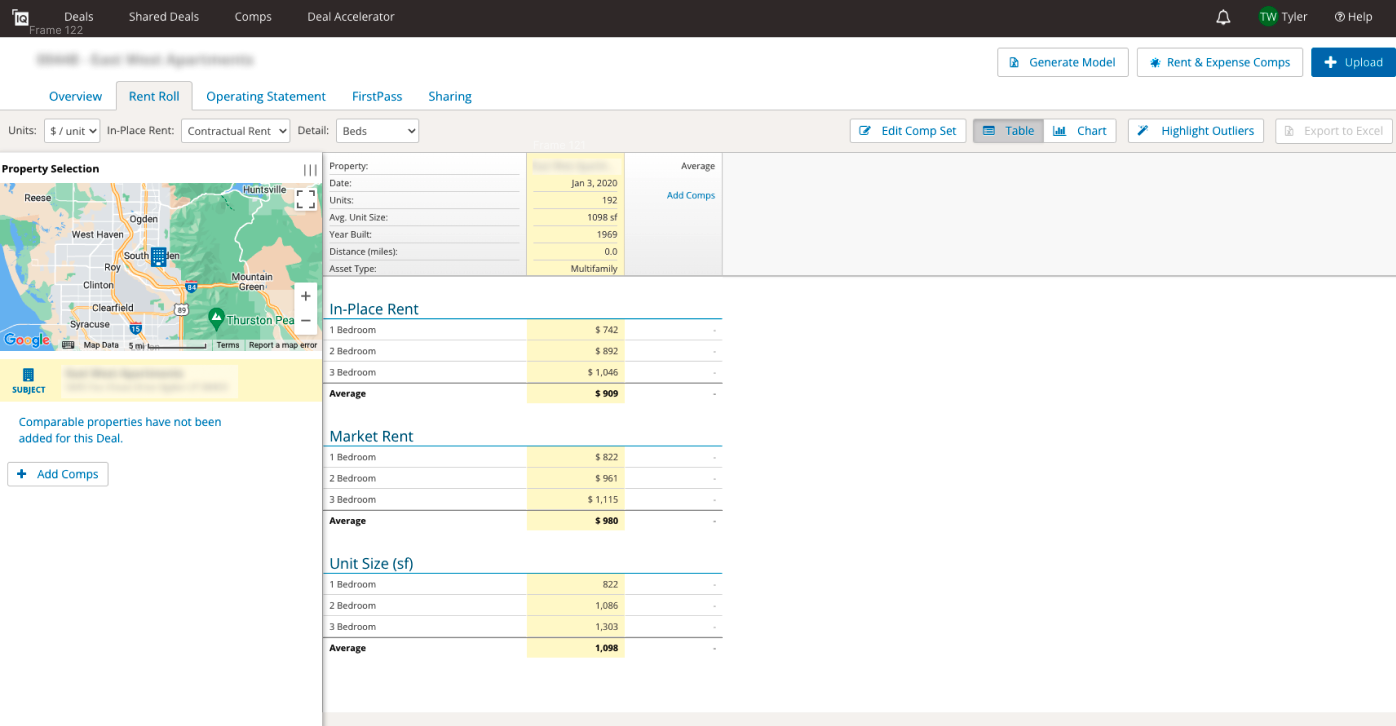Click the Average column header
Screen dimensions: 1396x726
point(698,166)
